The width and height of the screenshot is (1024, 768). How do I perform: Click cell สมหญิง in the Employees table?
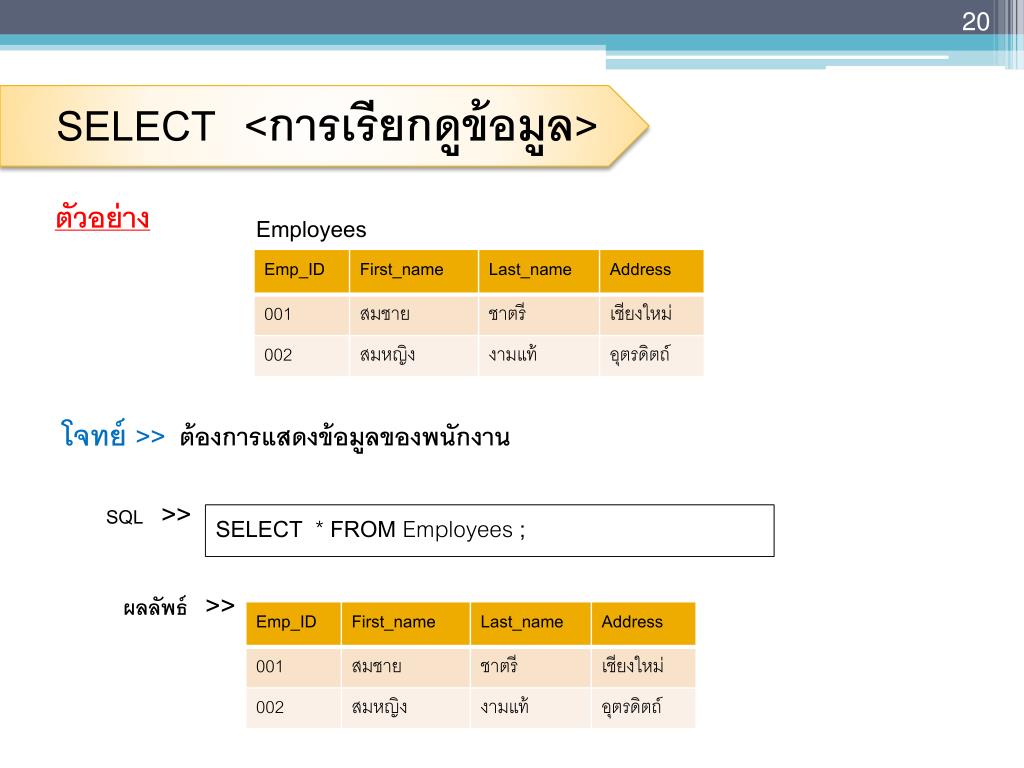click(x=414, y=355)
